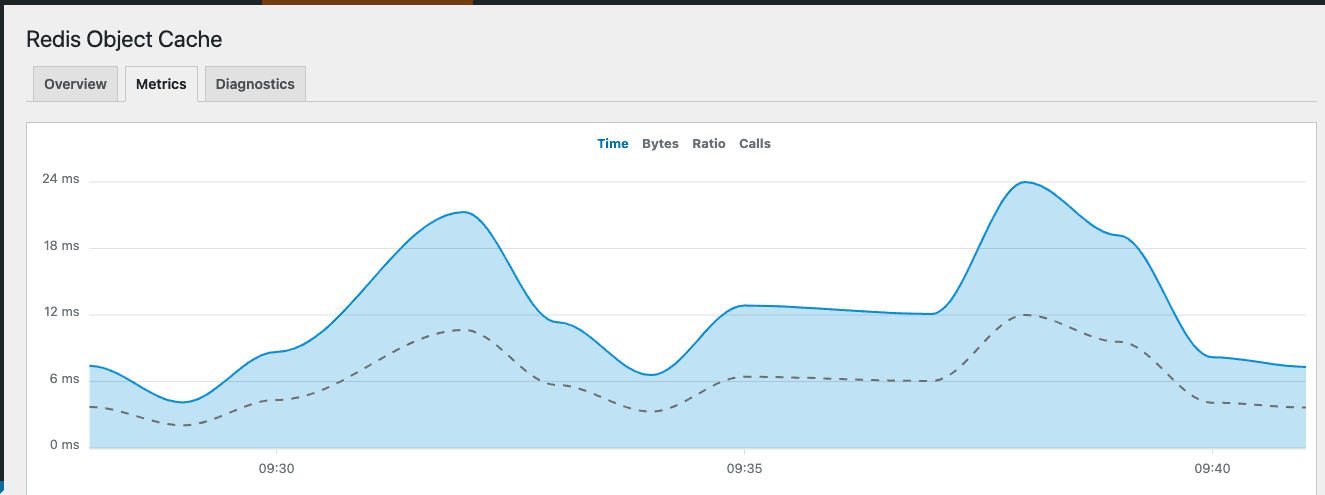Click the 09:30 time axis label

pos(276,468)
